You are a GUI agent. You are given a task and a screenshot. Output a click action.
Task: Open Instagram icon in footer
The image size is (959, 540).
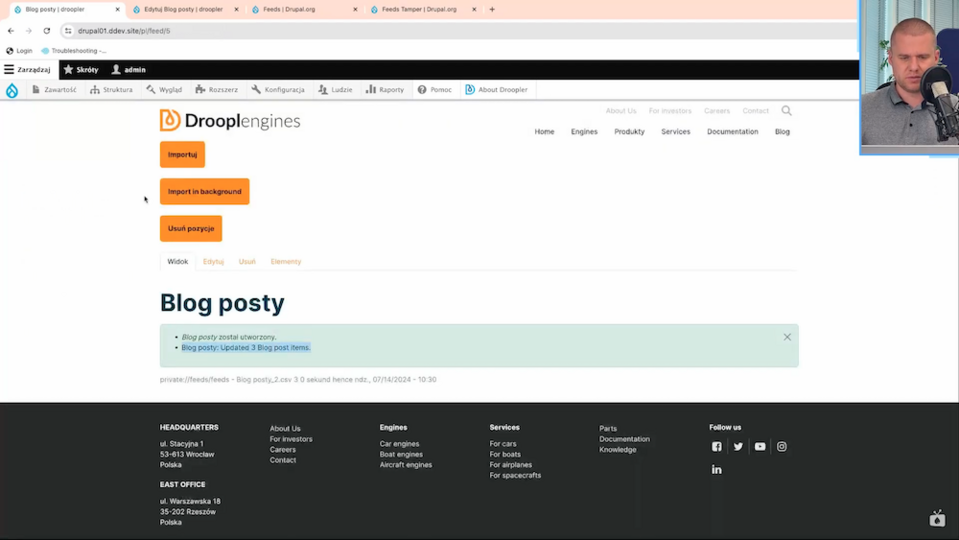pos(782,446)
